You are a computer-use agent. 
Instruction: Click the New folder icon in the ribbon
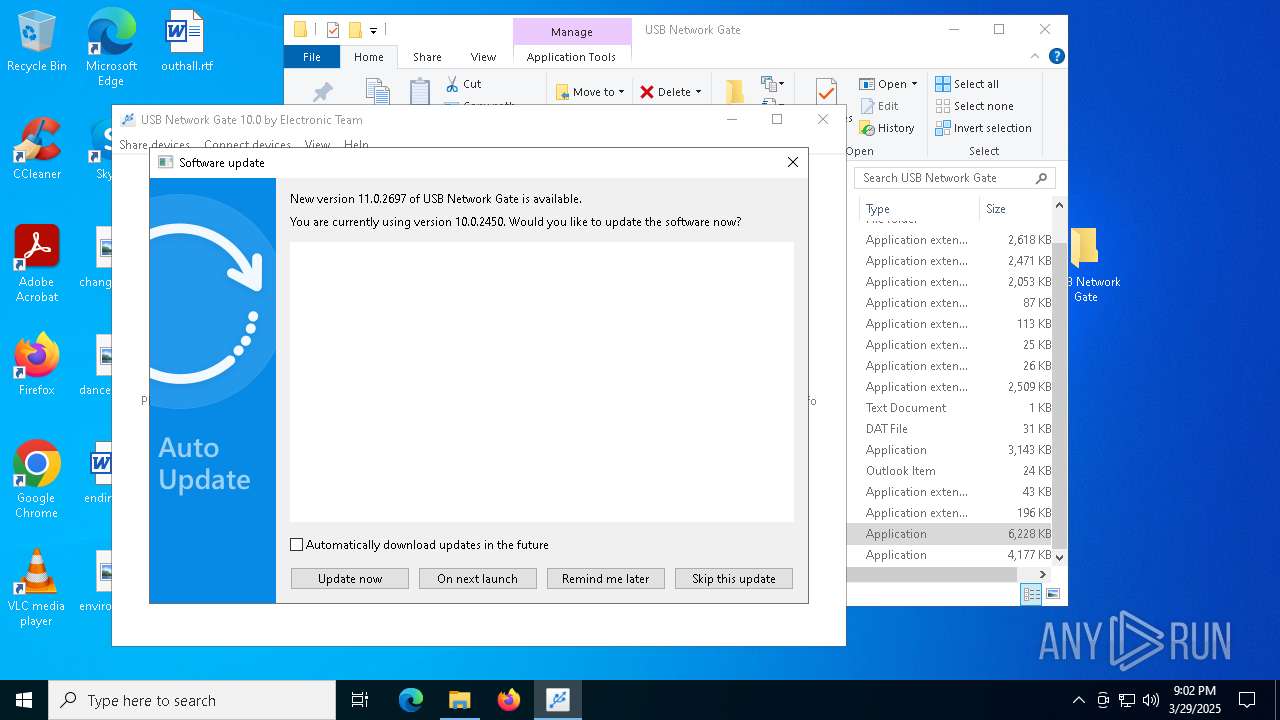(735, 92)
